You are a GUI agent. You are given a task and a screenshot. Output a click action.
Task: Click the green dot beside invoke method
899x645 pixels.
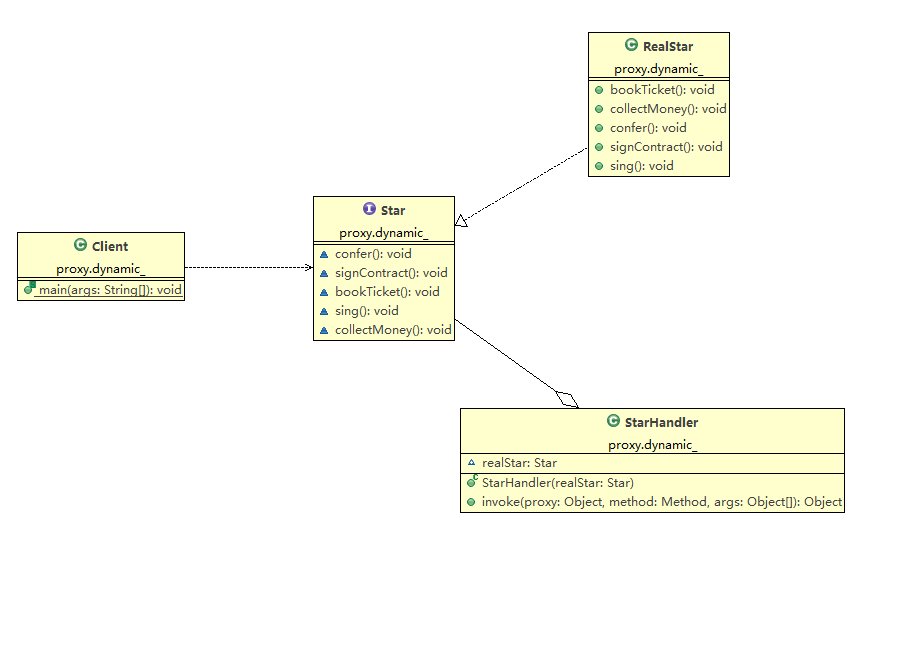click(471, 502)
